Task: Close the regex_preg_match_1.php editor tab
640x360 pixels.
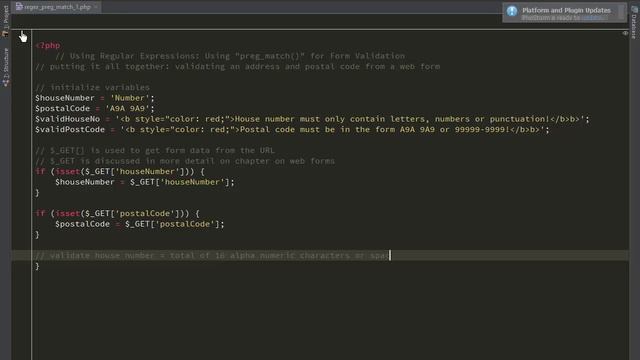Action: tap(96, 7)
